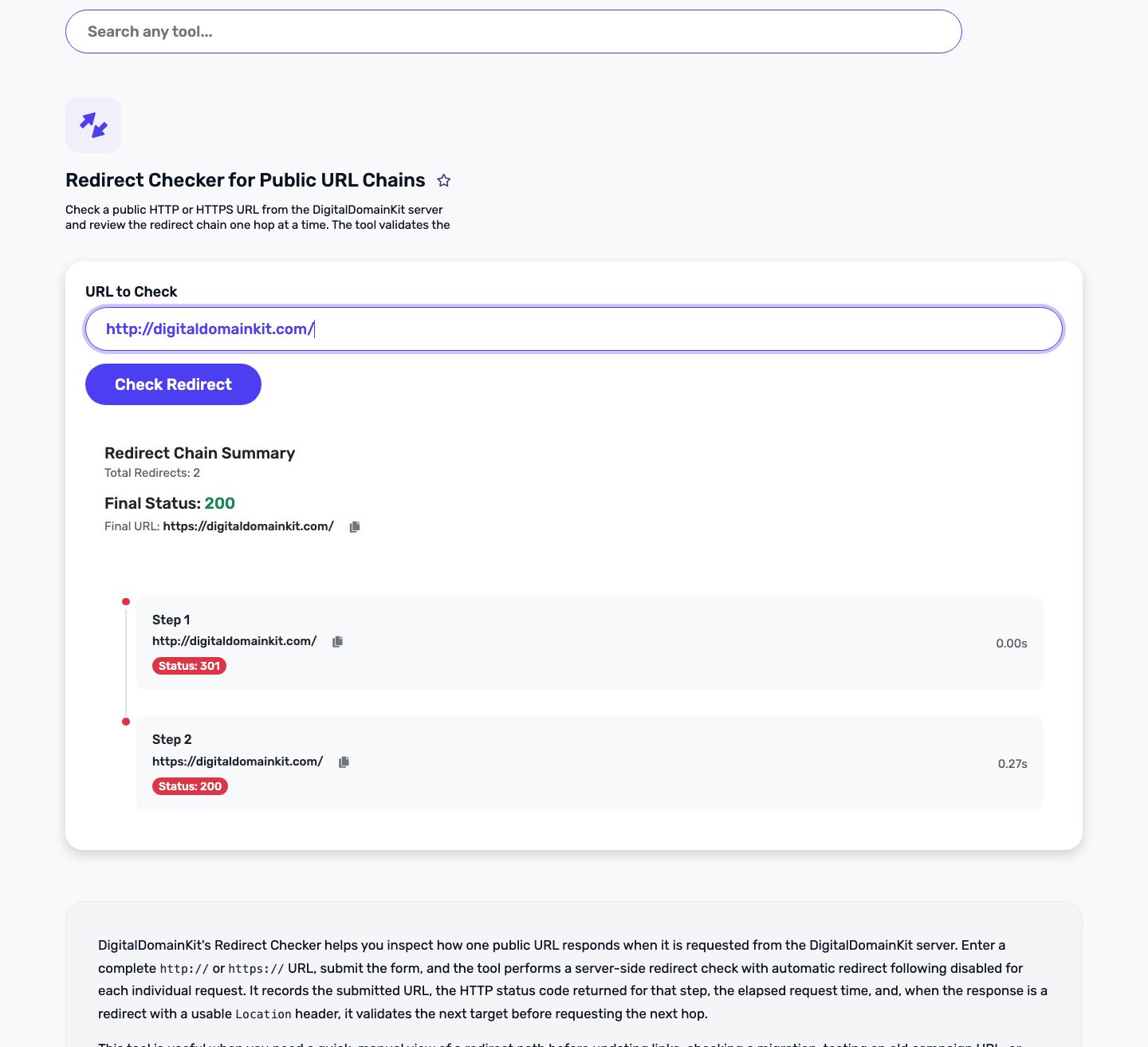1148x1047 pixels.
Task: Click the Step 2 https://digitaldomainkit.com/ URL
Action: tap(238, 762)
